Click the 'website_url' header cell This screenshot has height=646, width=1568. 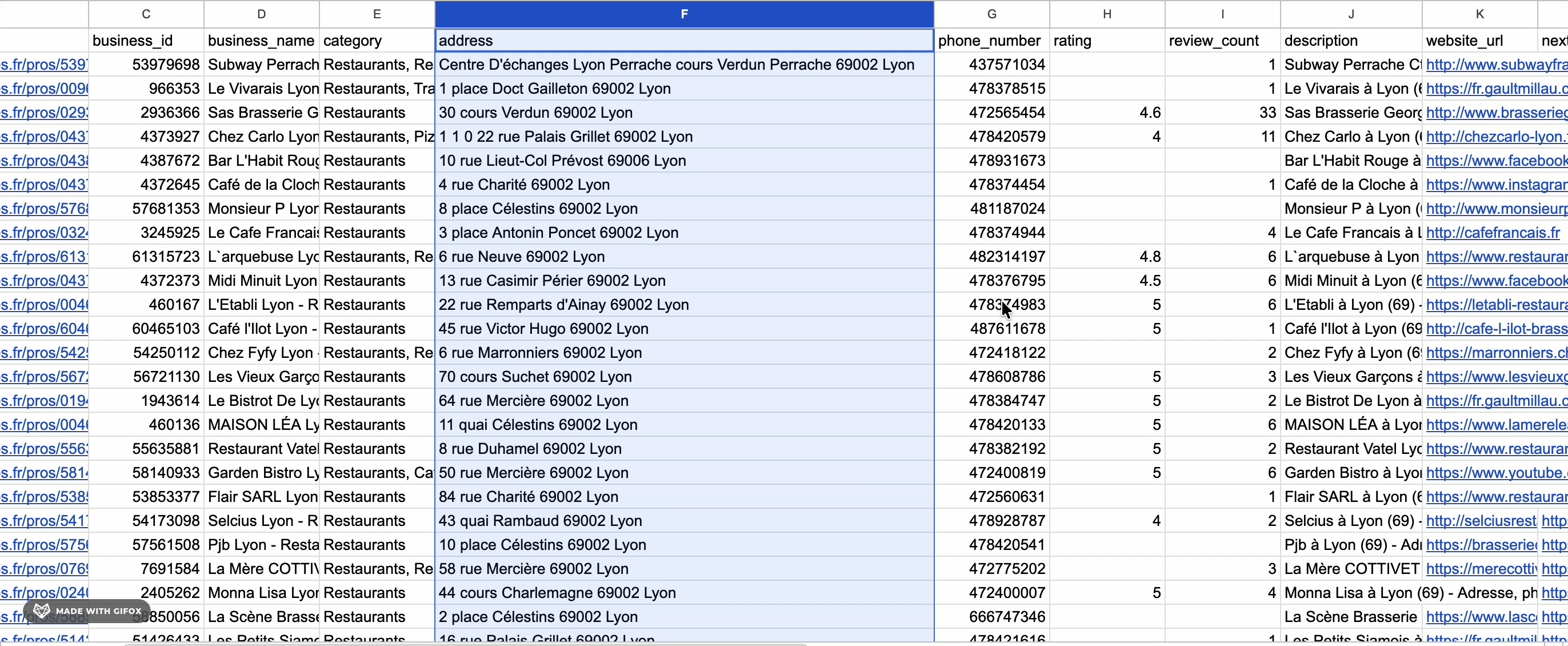1480,40
